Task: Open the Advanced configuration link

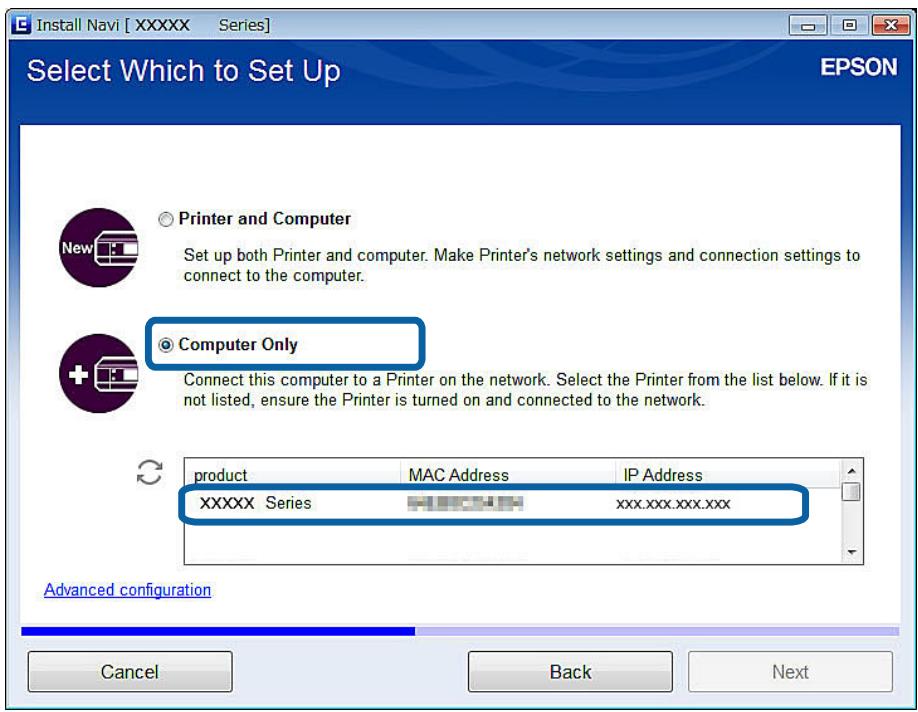Action: 128,590
